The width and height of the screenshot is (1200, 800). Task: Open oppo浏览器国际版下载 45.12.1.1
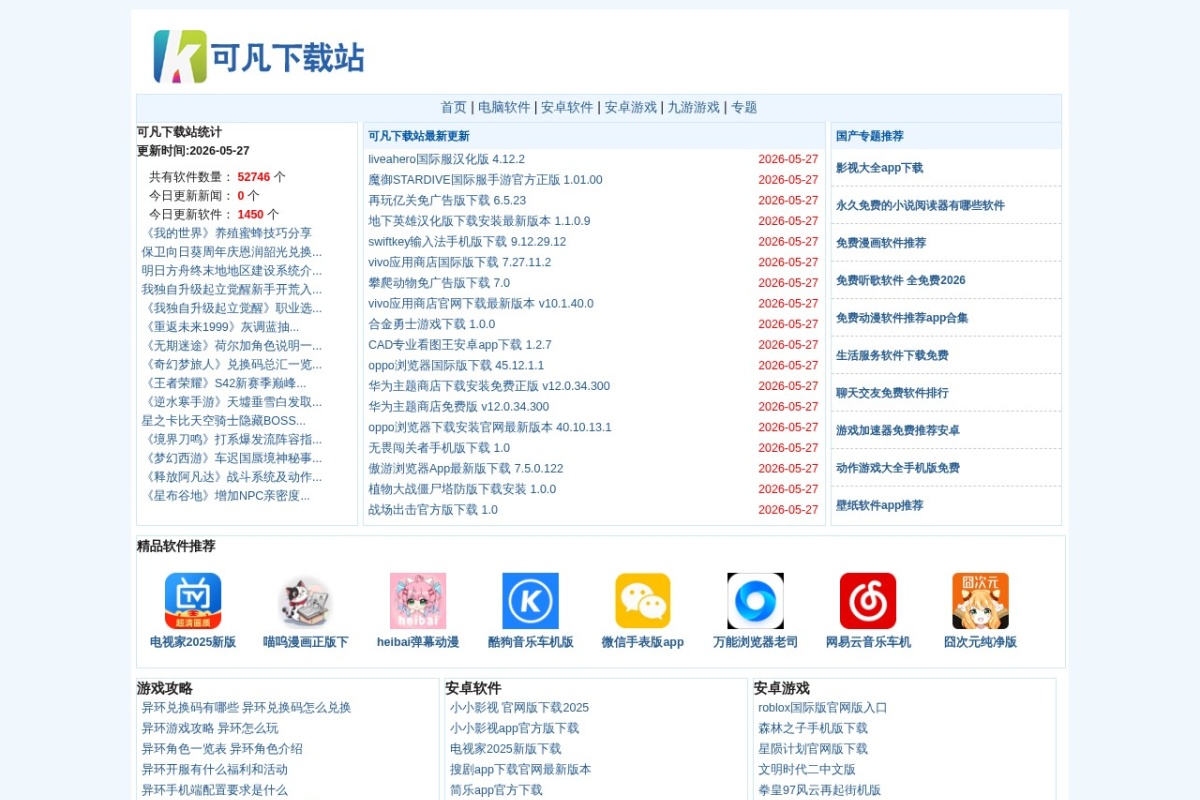(456, 365)
